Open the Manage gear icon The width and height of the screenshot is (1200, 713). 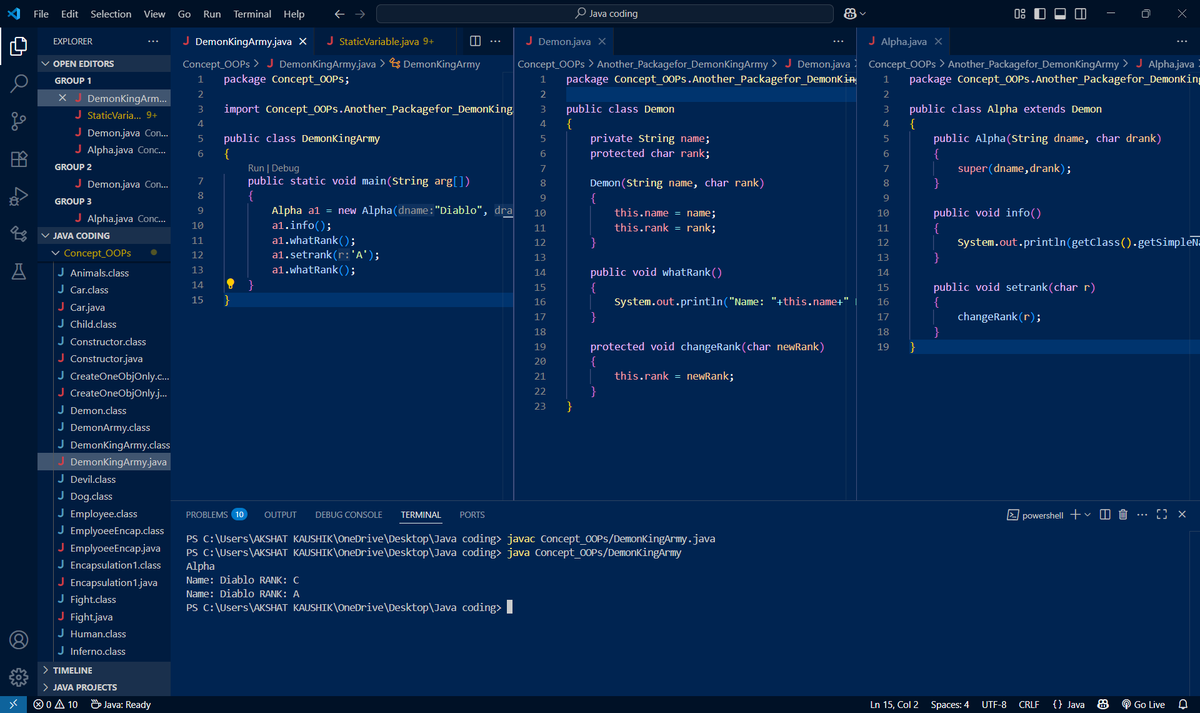[x=18, y=677]
